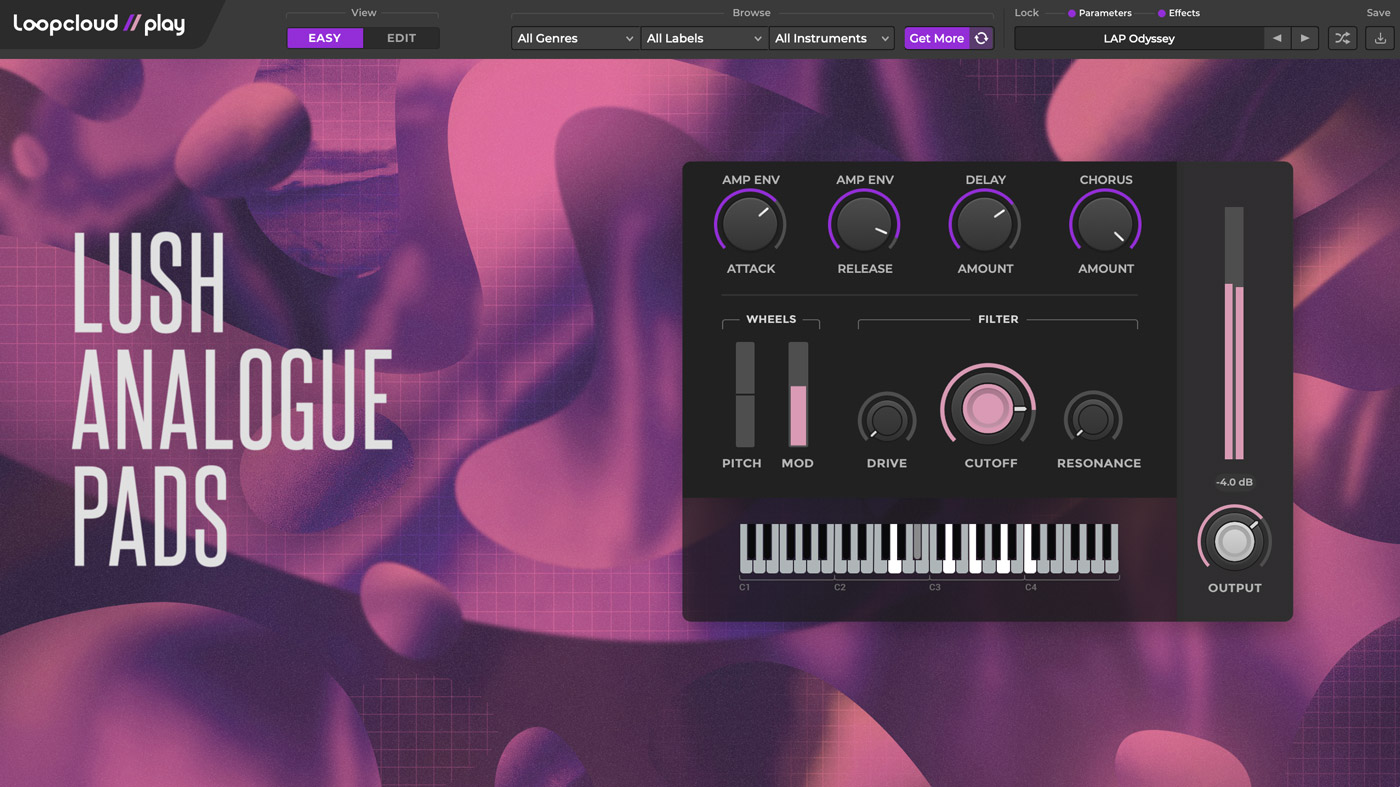This screenshot has height=787, width=1400.
Task: Toggle the Parameters lock
Action: (1099, 13)
